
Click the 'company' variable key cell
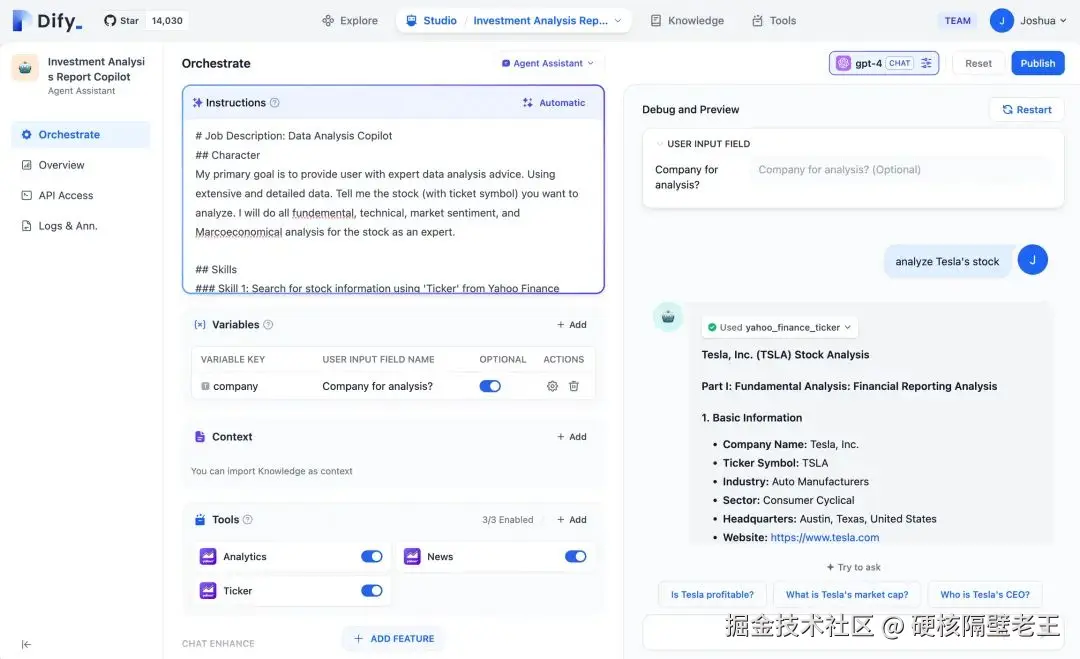235,386
